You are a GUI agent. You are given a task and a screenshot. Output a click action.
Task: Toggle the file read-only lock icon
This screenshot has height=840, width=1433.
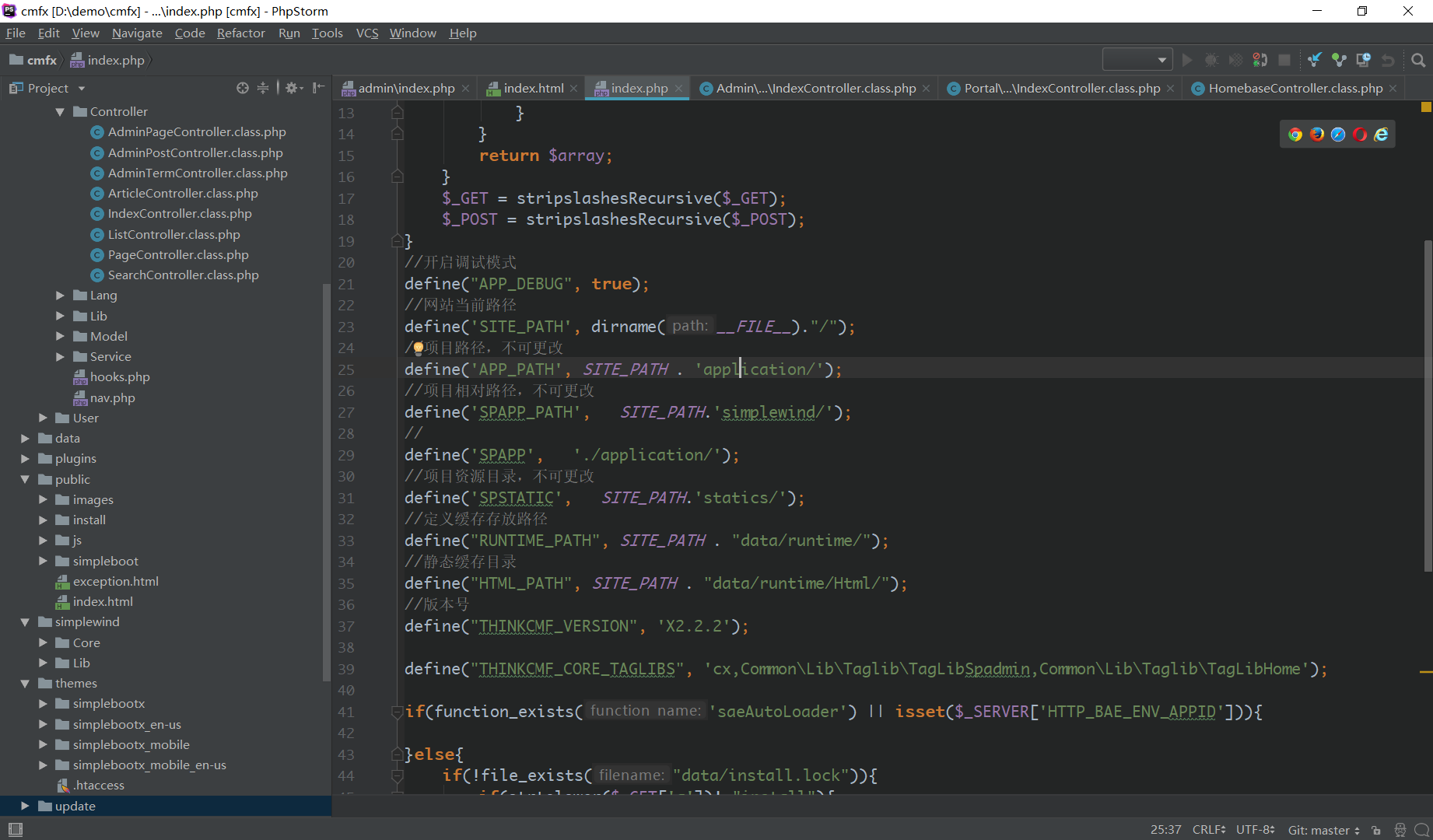click(x=1376, y=830)
